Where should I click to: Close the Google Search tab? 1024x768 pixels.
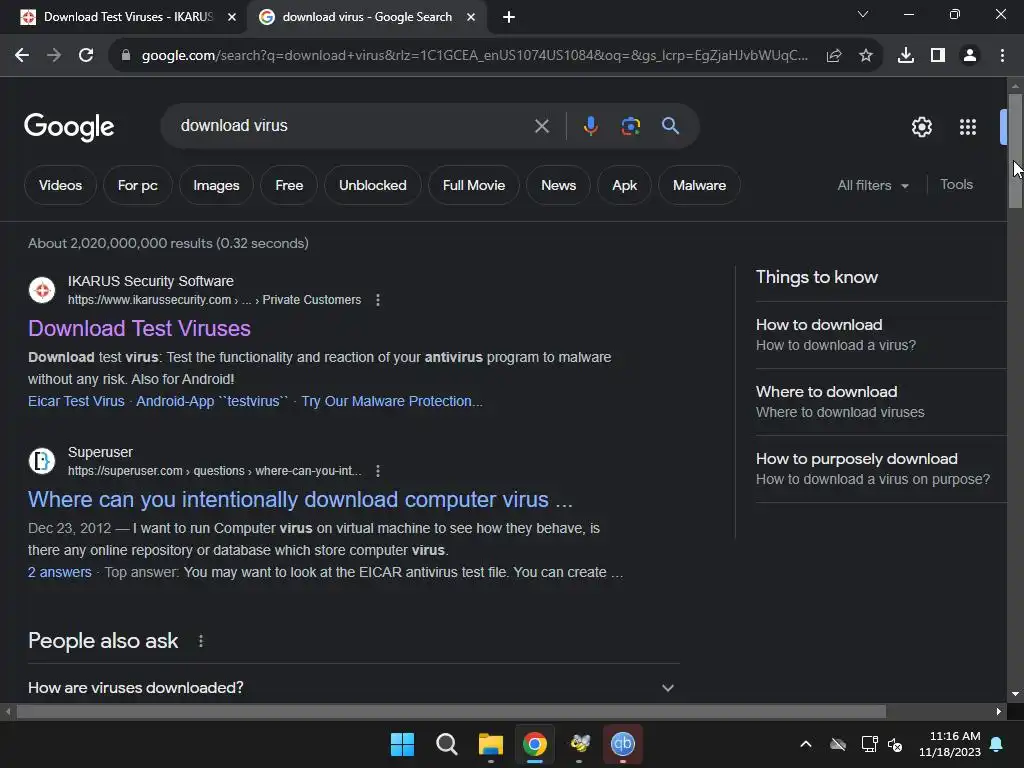tap(471, 17)
